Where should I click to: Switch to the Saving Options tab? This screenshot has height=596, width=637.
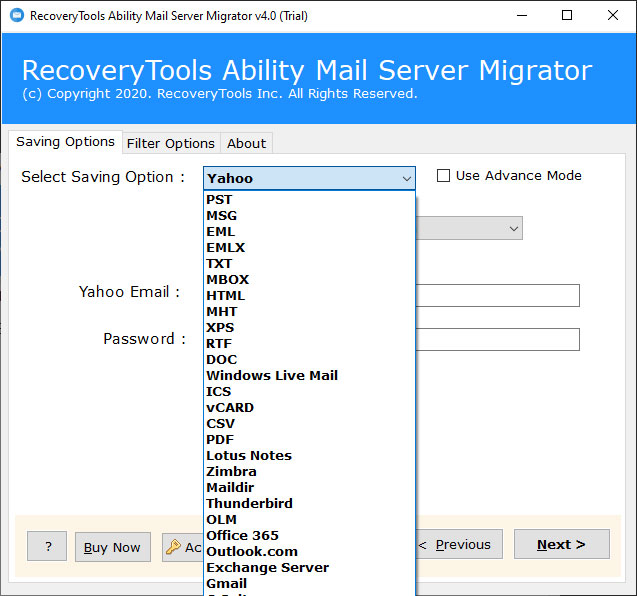(65, 142)
